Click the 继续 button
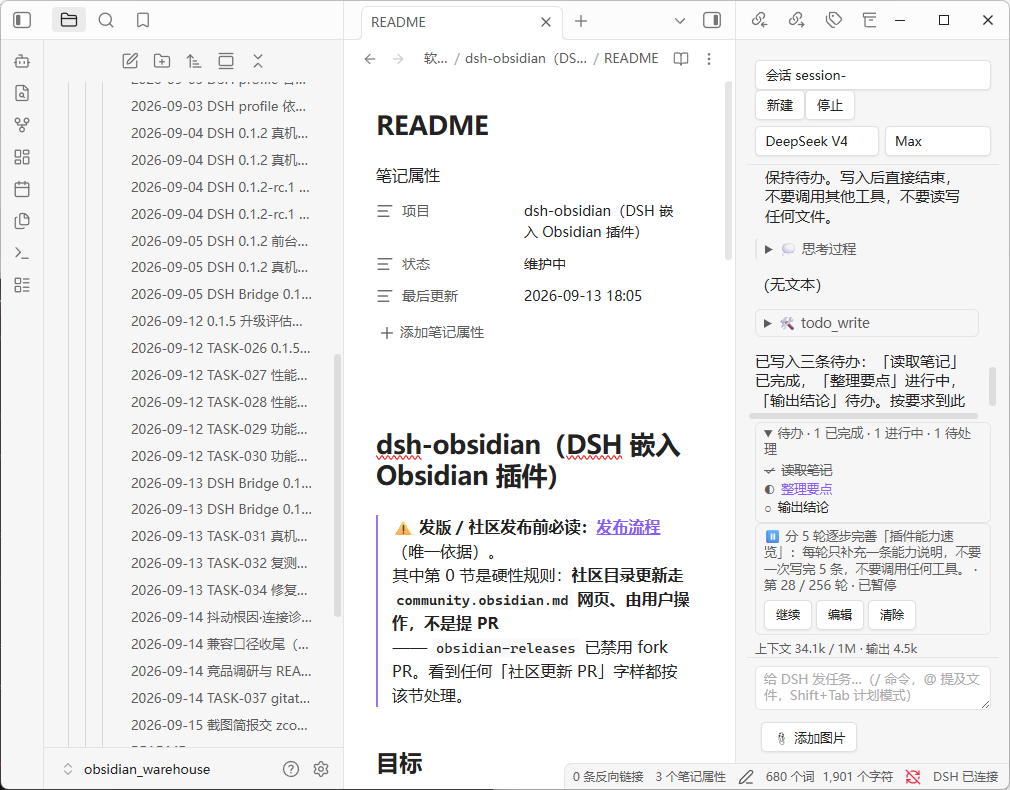The width and height of the screenshot is (1010, 790). (788, 615)
